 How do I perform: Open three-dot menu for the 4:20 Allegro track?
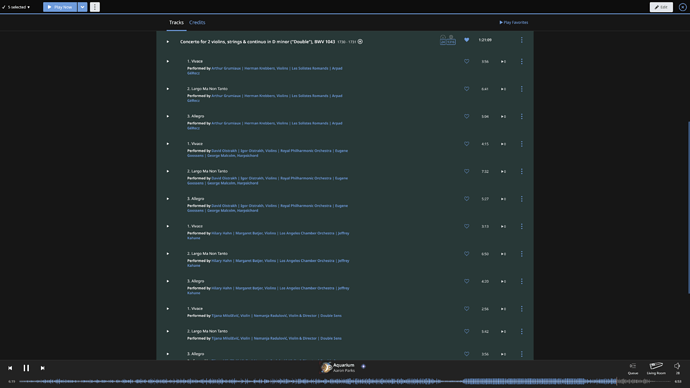(x=521, y=282)
